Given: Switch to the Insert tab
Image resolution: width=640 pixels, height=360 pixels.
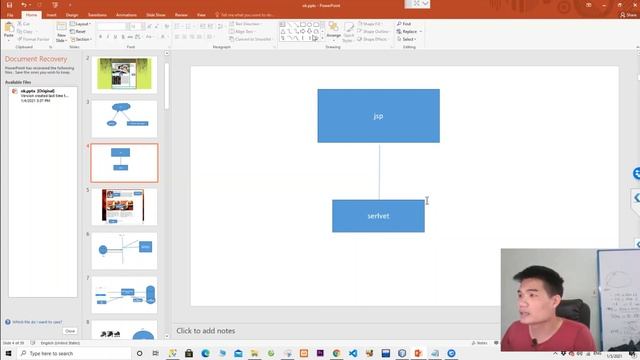Looking at the screenshot, I should pos(51,15).
